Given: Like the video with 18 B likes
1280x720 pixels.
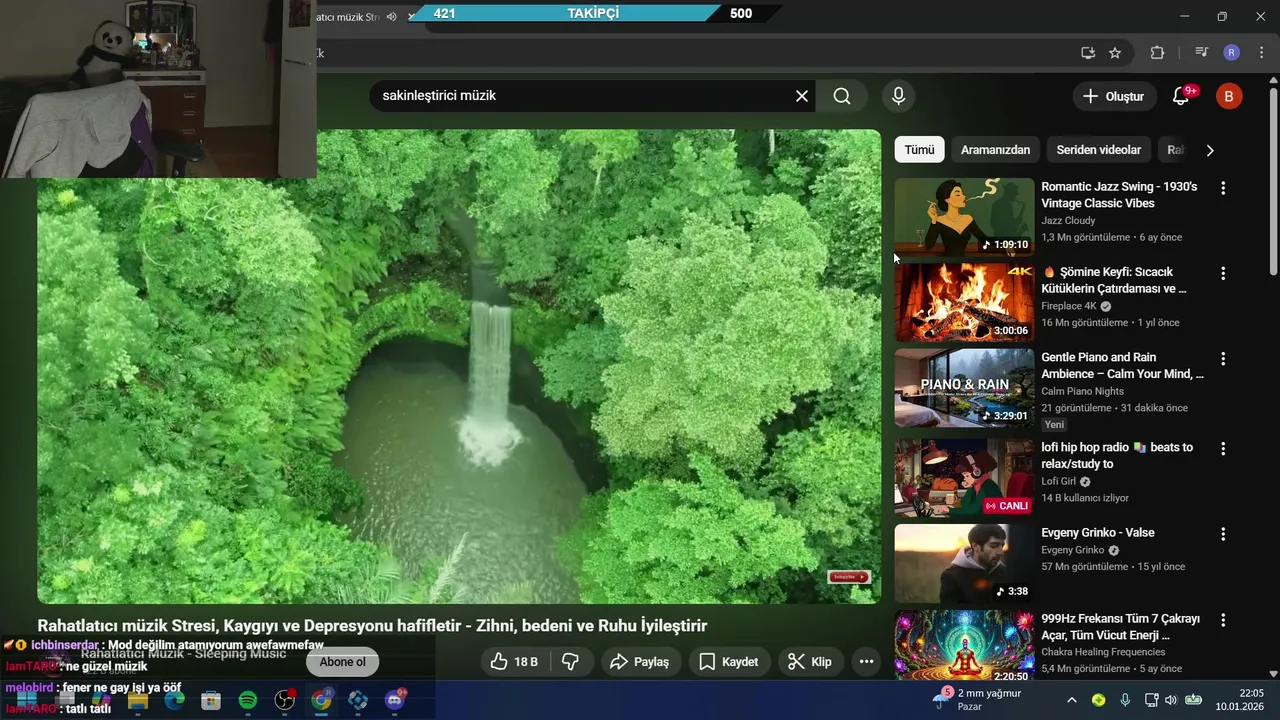Looking at the screenshot, I should (514, 662).
